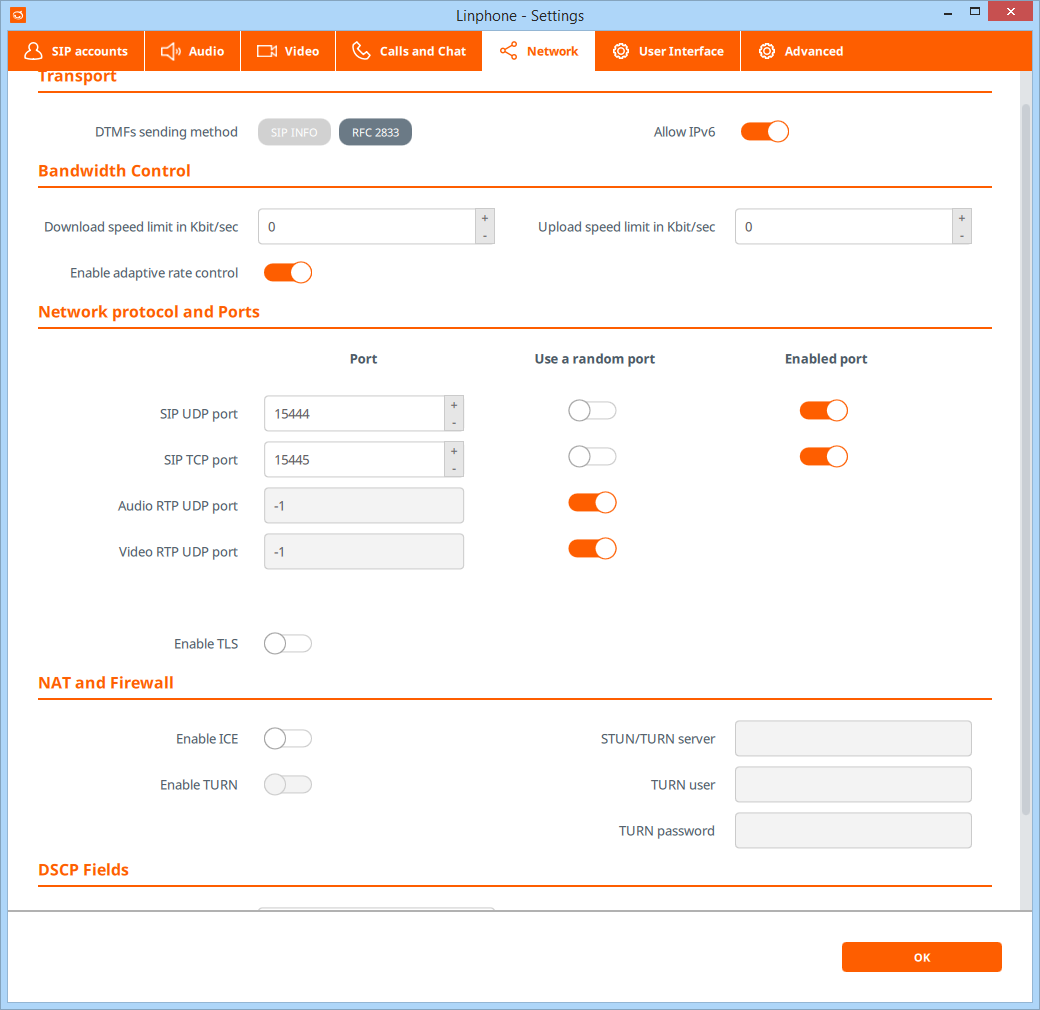Turn off adaptive rate control
The image size is (1040, 1010).
[x=288, y=273]
